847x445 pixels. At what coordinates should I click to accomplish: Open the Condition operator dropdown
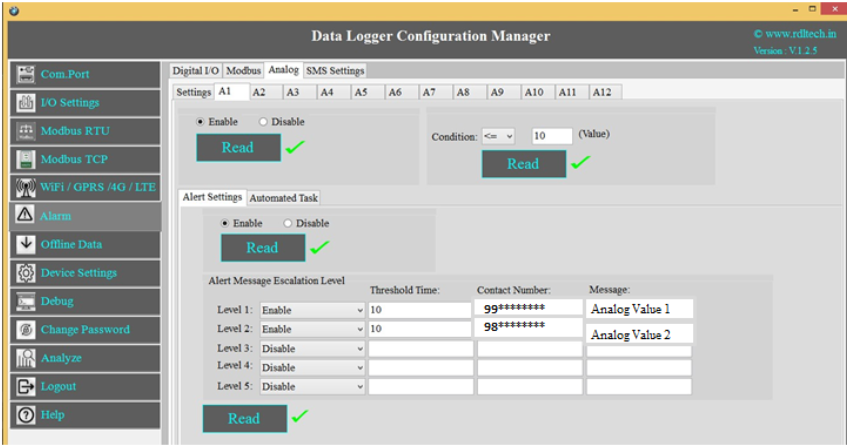point(498,136)
